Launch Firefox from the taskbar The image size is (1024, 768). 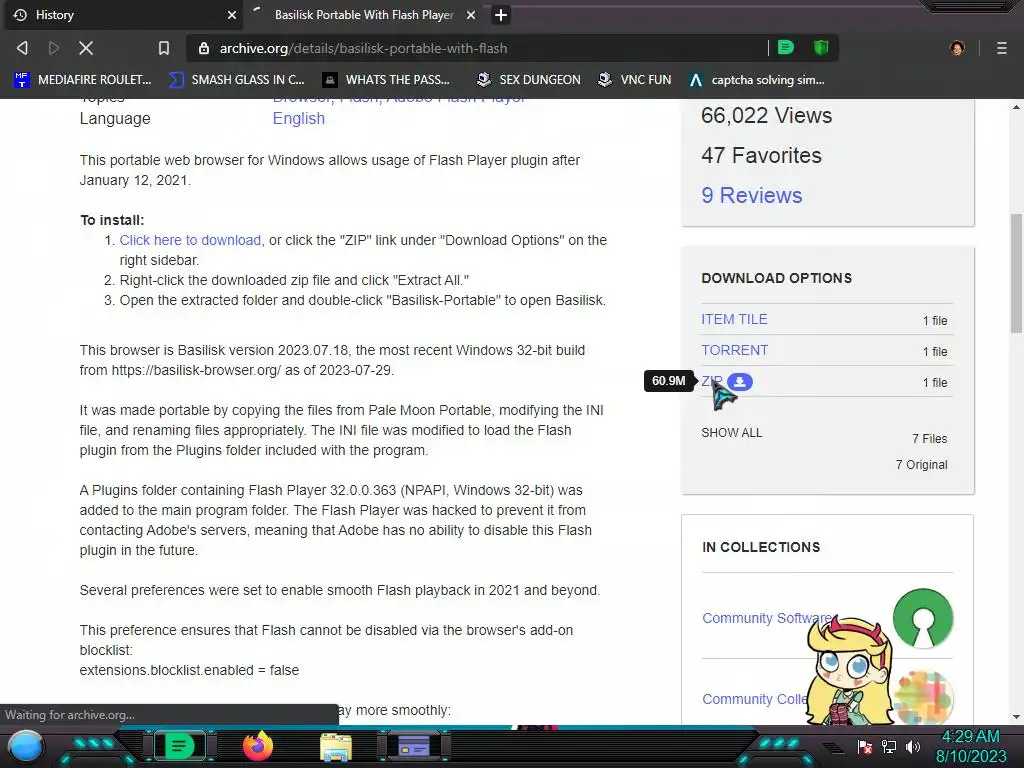[257, 746]
